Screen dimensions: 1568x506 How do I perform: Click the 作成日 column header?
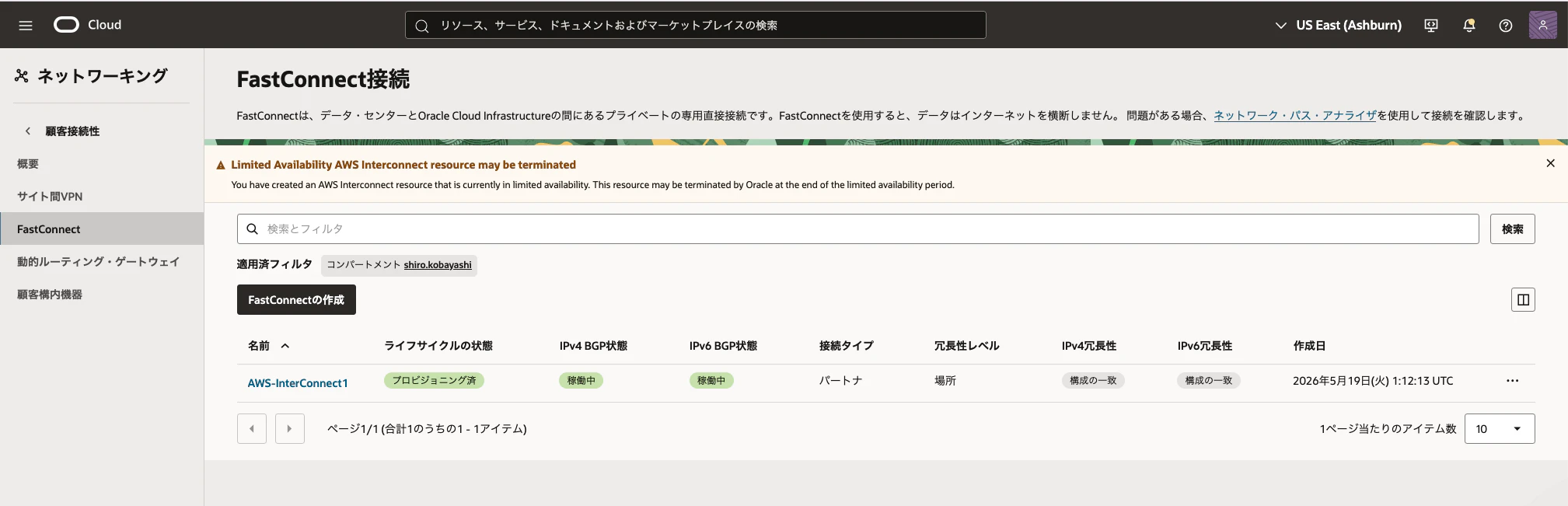click(x=1309, y=346)
